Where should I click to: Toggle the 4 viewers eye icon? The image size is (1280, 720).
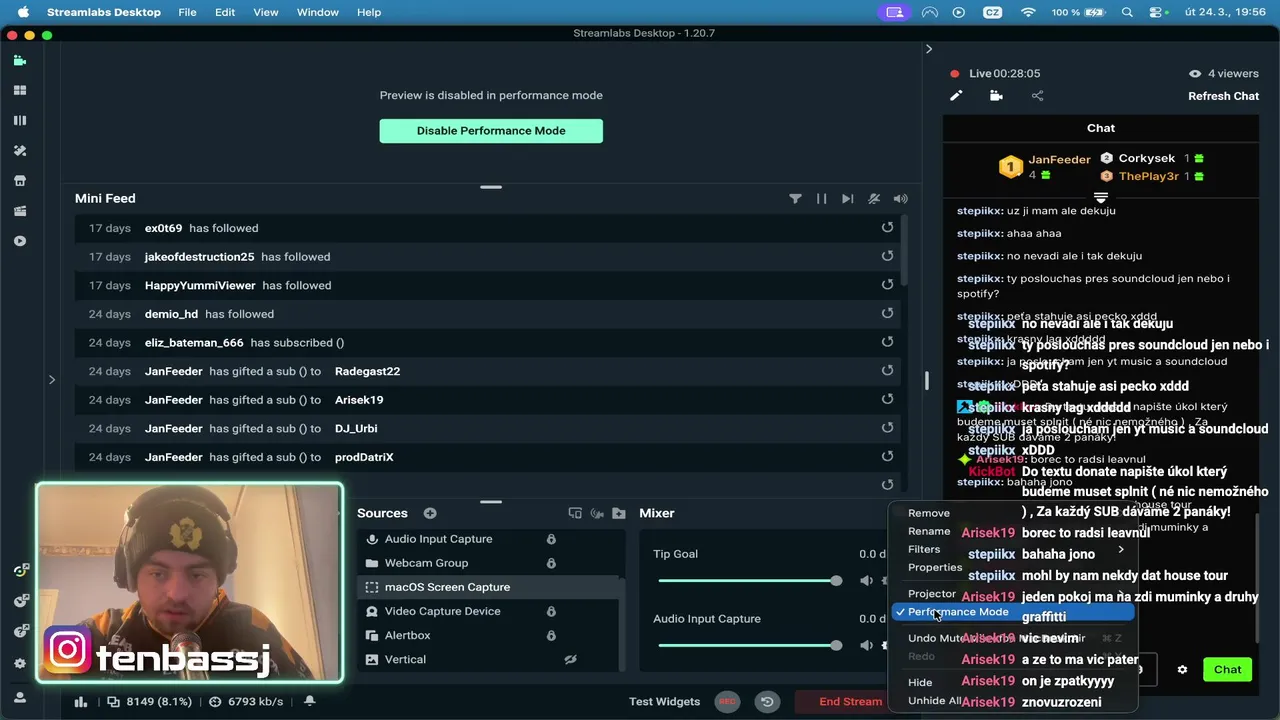coord(1194,74)
